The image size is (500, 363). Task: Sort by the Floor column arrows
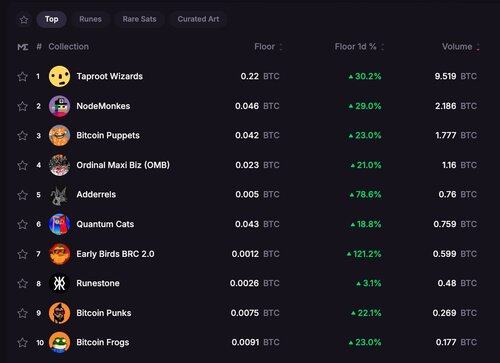(281, 47)
